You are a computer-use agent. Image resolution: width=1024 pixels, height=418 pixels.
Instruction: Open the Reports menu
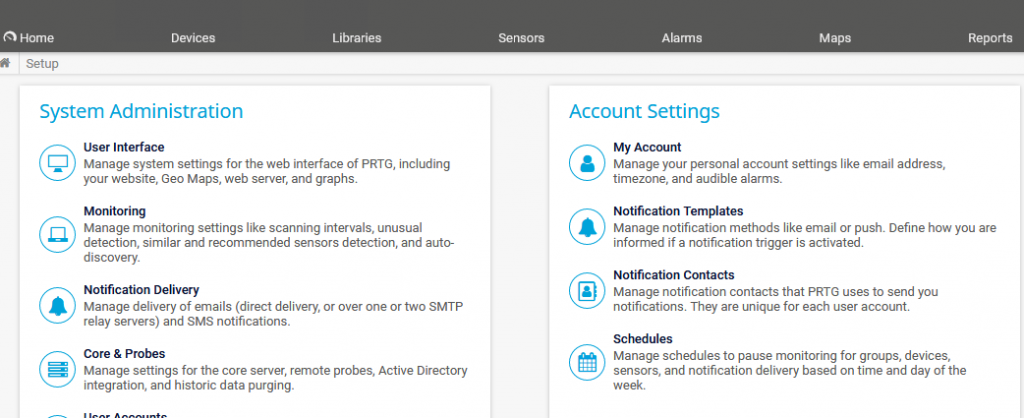(990, 38)
